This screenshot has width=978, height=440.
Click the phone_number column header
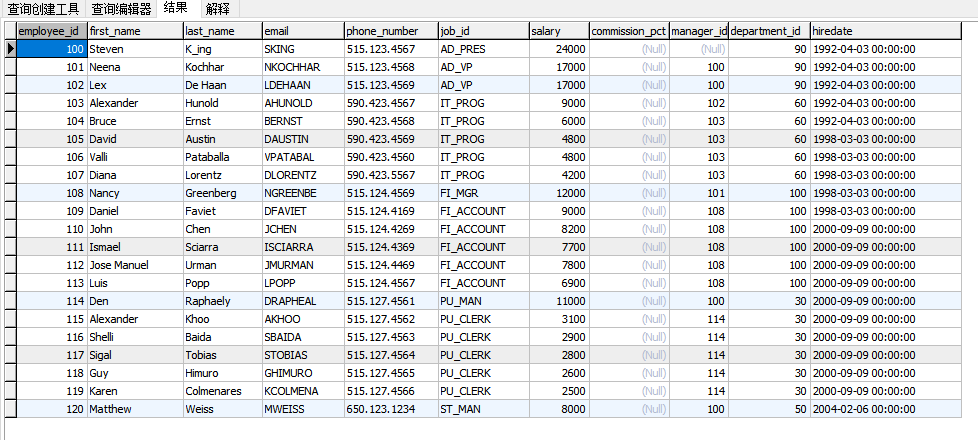click(391, 31)
